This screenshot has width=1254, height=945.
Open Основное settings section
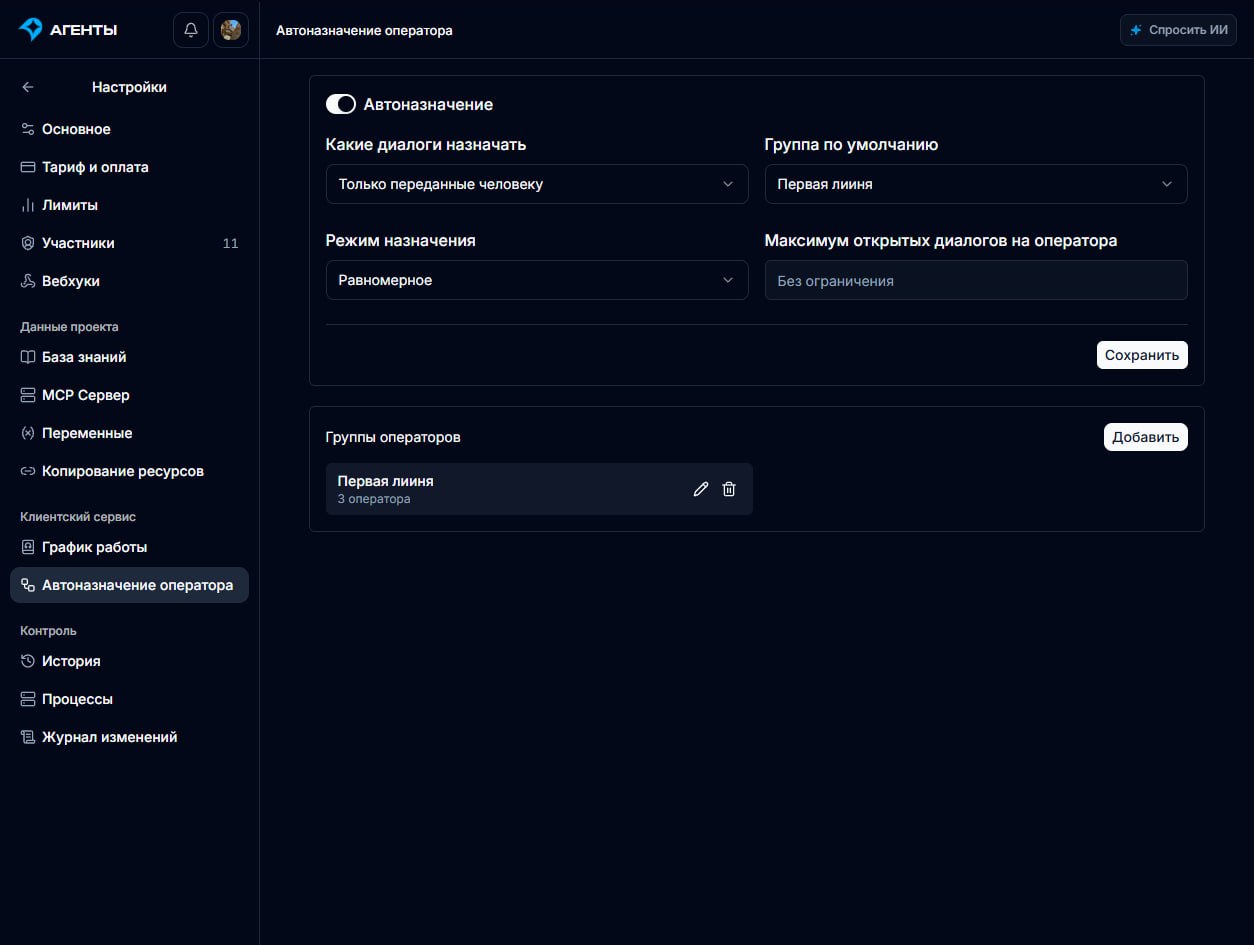pyautogui.click(x=129, y=129)
